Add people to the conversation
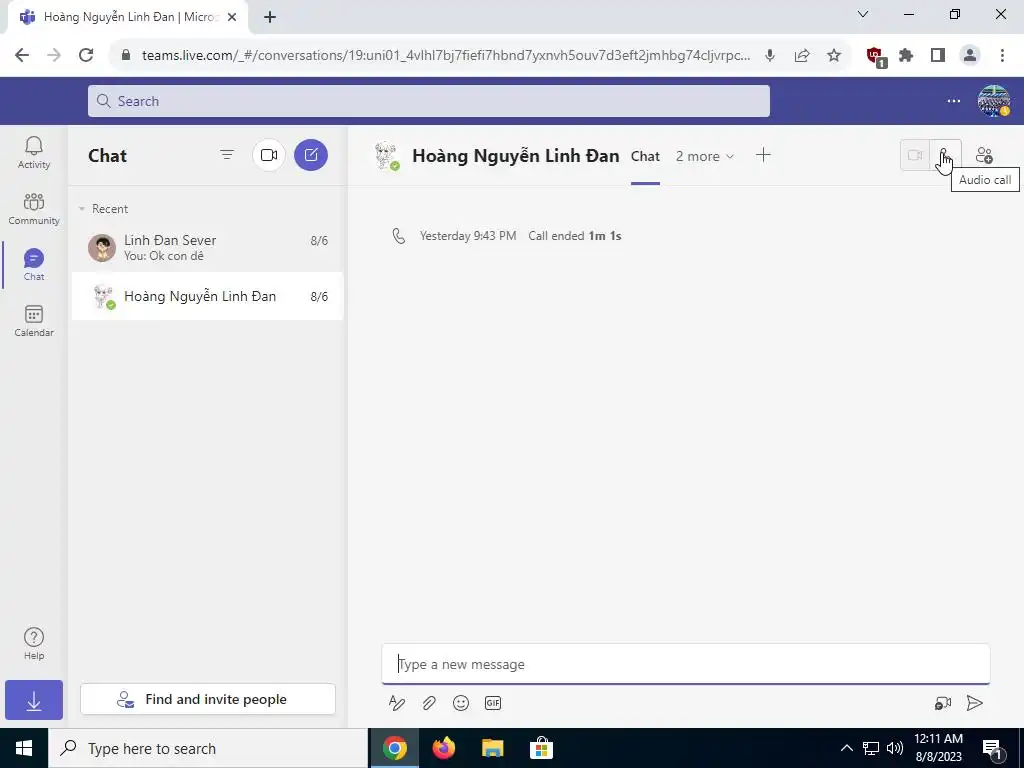Viewport: 1024px width, 768px height. pyautogui.click(x=984, y=155)
